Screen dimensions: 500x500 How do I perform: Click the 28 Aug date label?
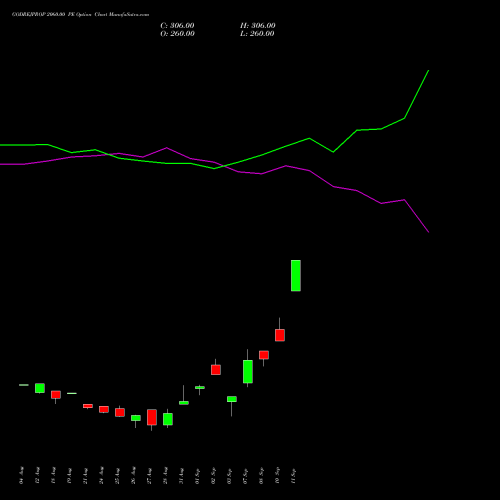166,475
